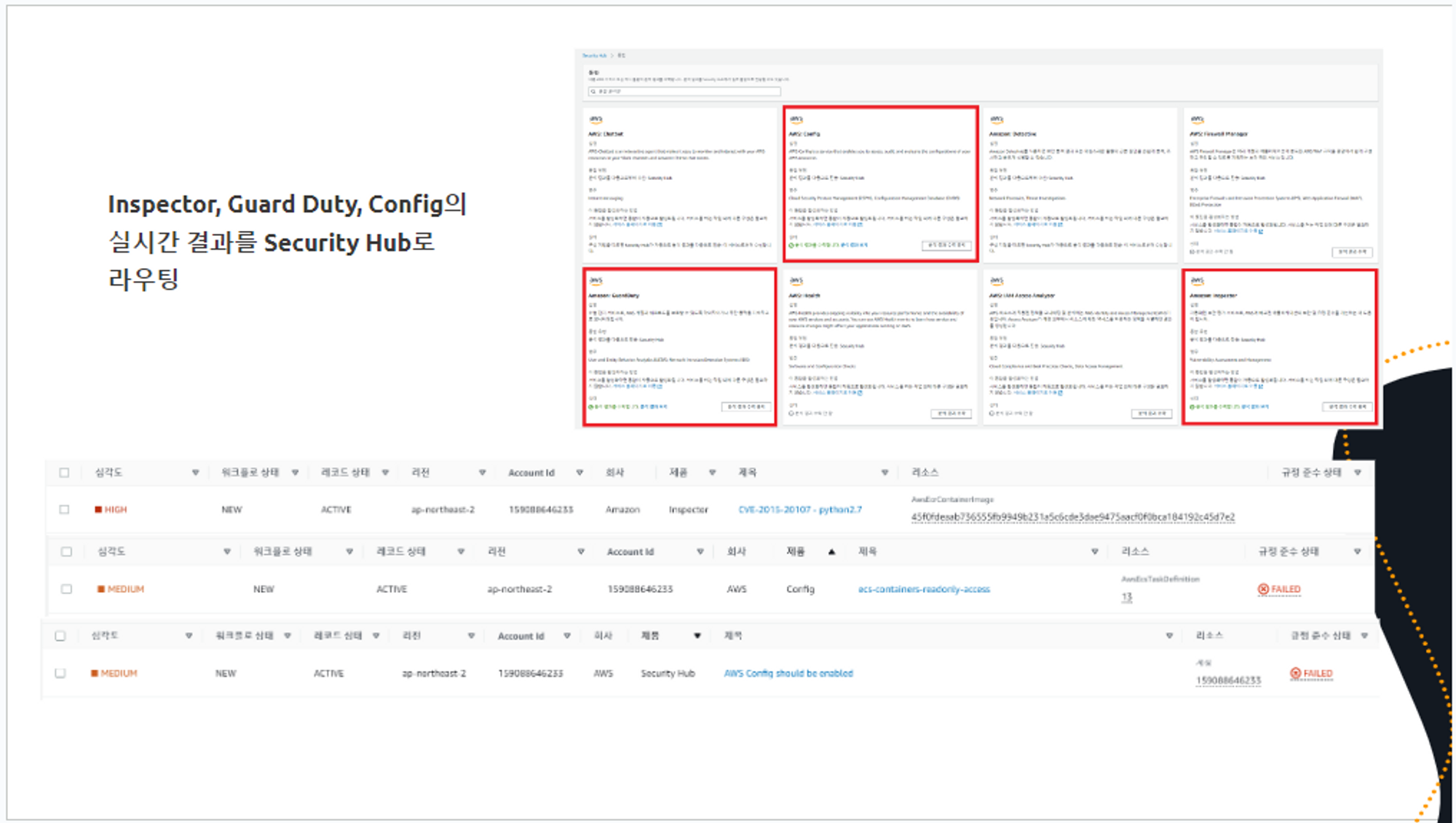Open the Account Id filter arrow in third table
1456x823 pixels.
pos(566,636)
